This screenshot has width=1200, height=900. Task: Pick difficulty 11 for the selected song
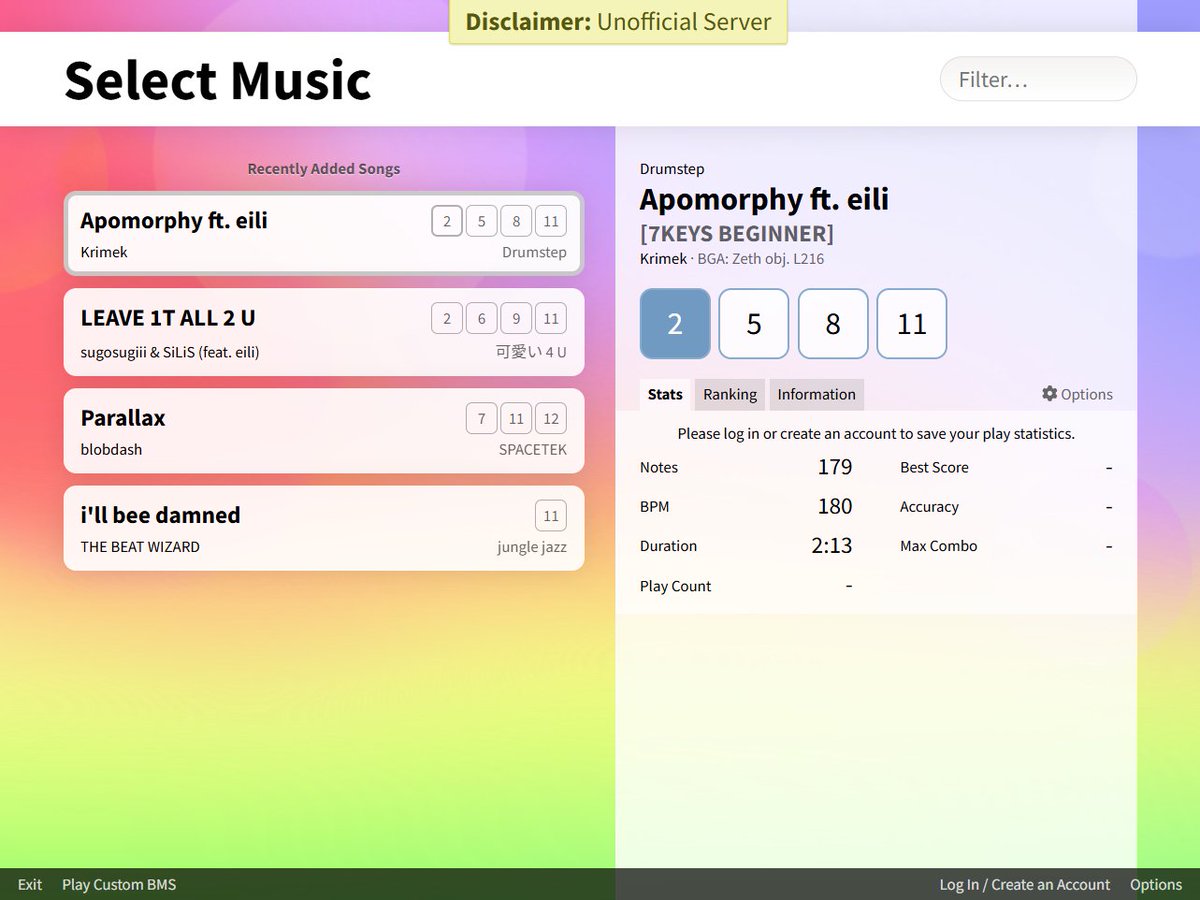tap(911, 323)
